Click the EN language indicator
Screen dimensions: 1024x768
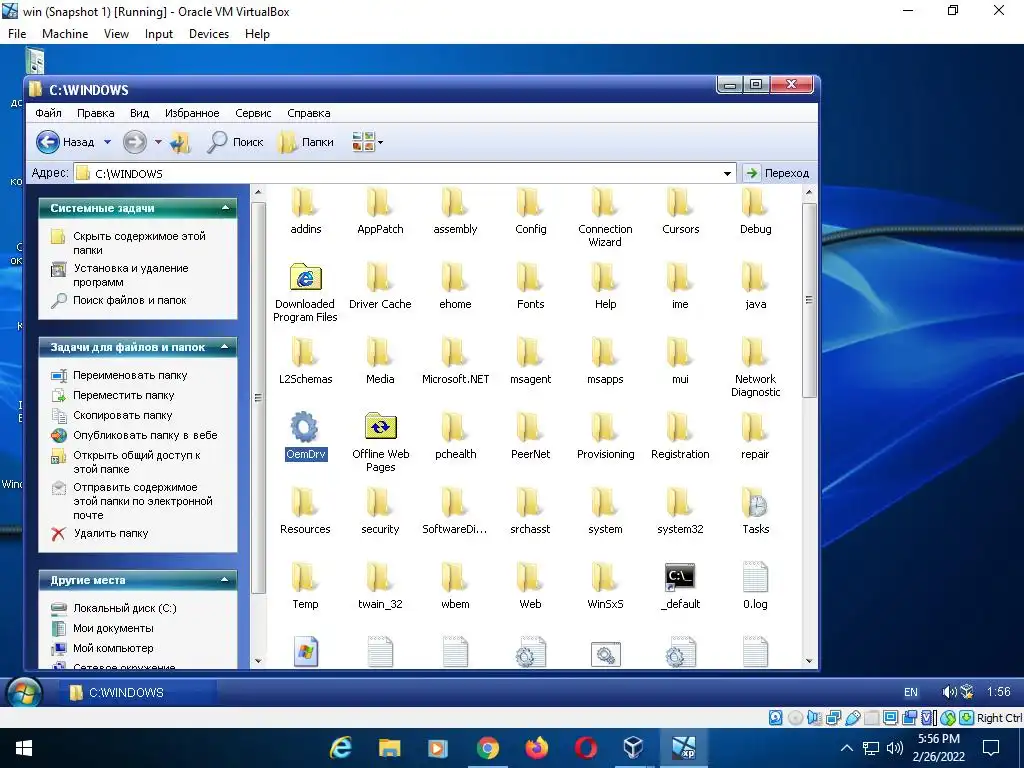point(910,692)
